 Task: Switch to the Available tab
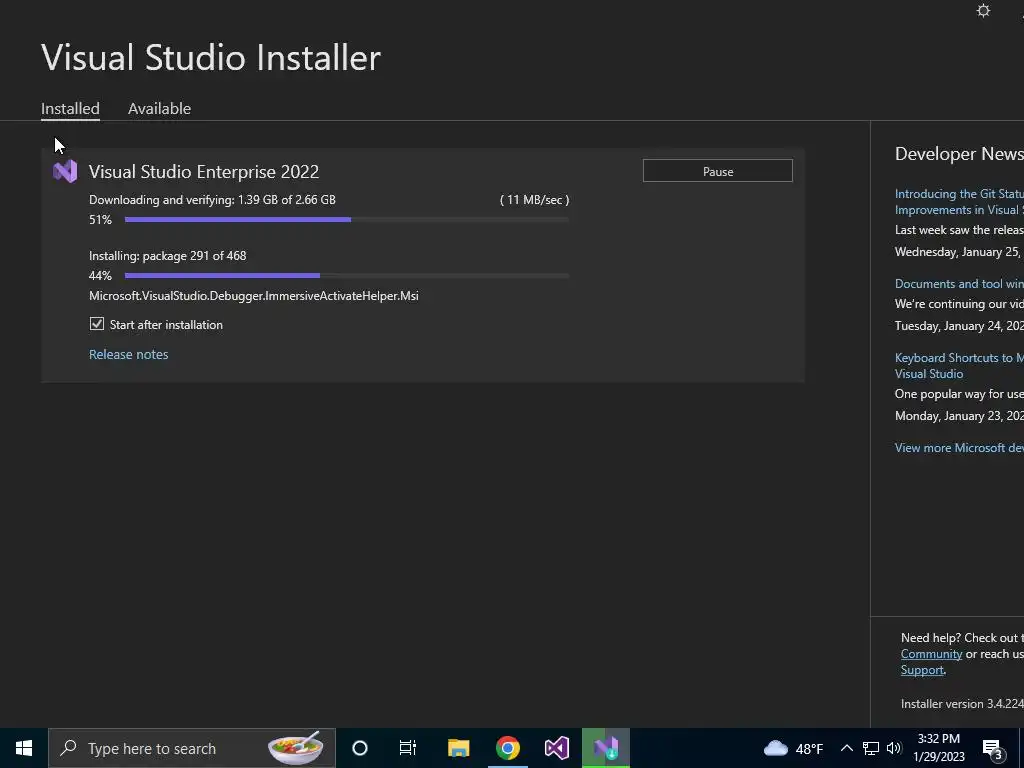click(x=159, y=108)
